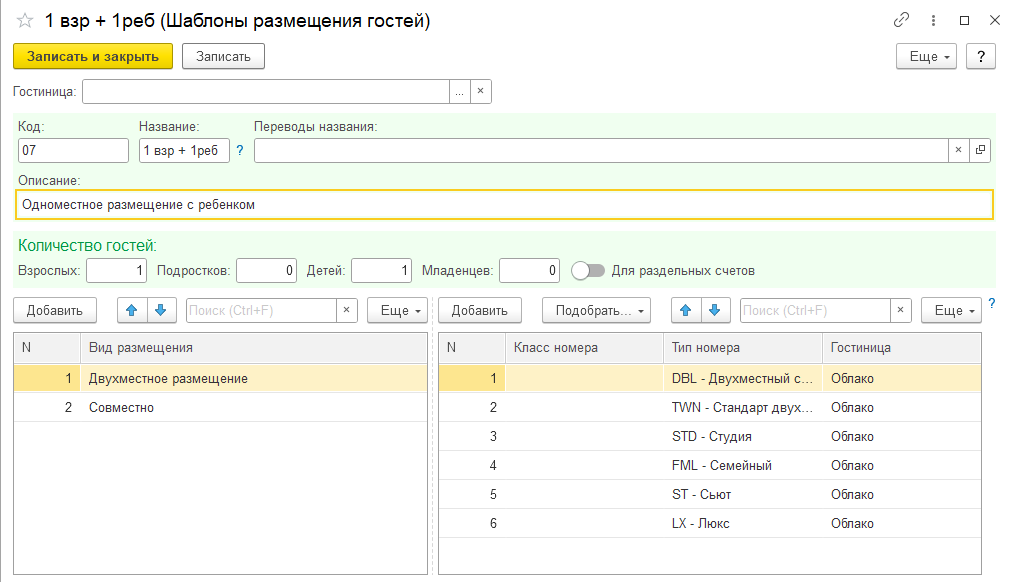Add this template to favorites with star icon
1013x582 pixels.
point(25,21)
